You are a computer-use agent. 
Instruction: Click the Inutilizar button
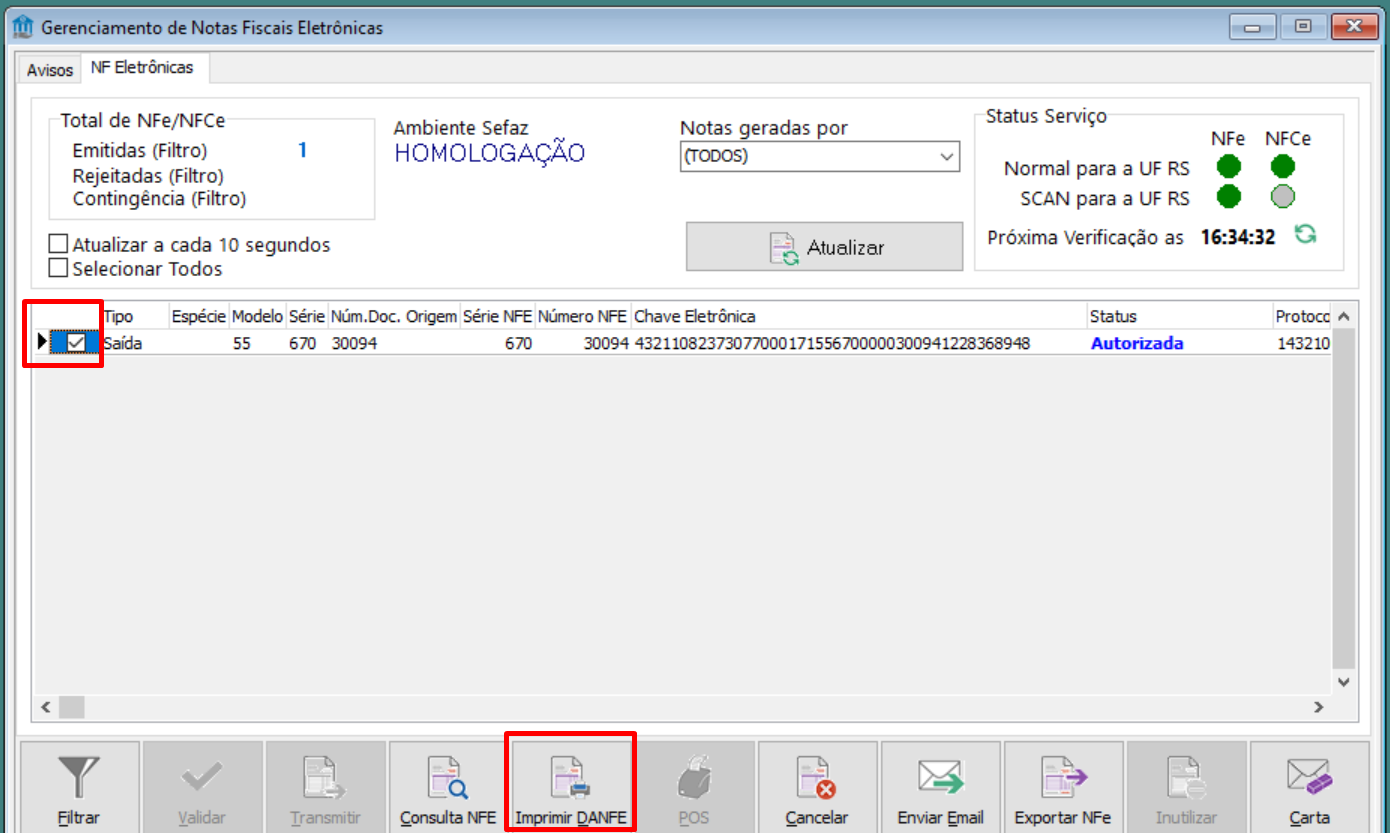click(1186, 787)
